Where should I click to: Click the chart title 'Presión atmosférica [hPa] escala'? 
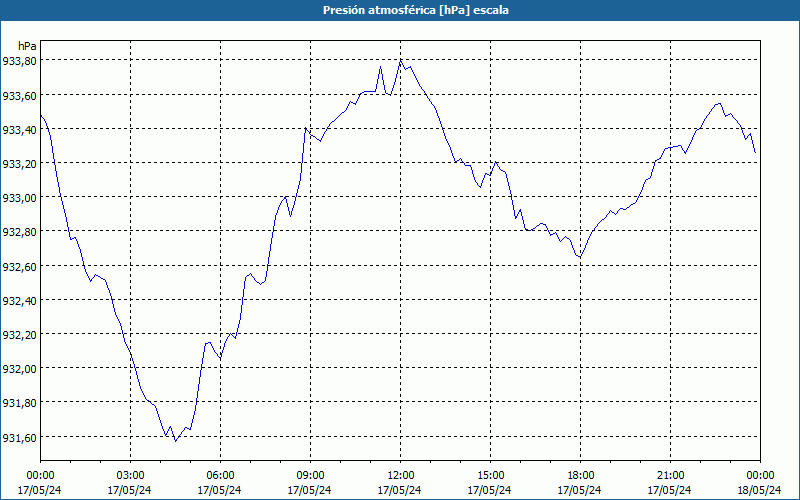click(416, 10)
